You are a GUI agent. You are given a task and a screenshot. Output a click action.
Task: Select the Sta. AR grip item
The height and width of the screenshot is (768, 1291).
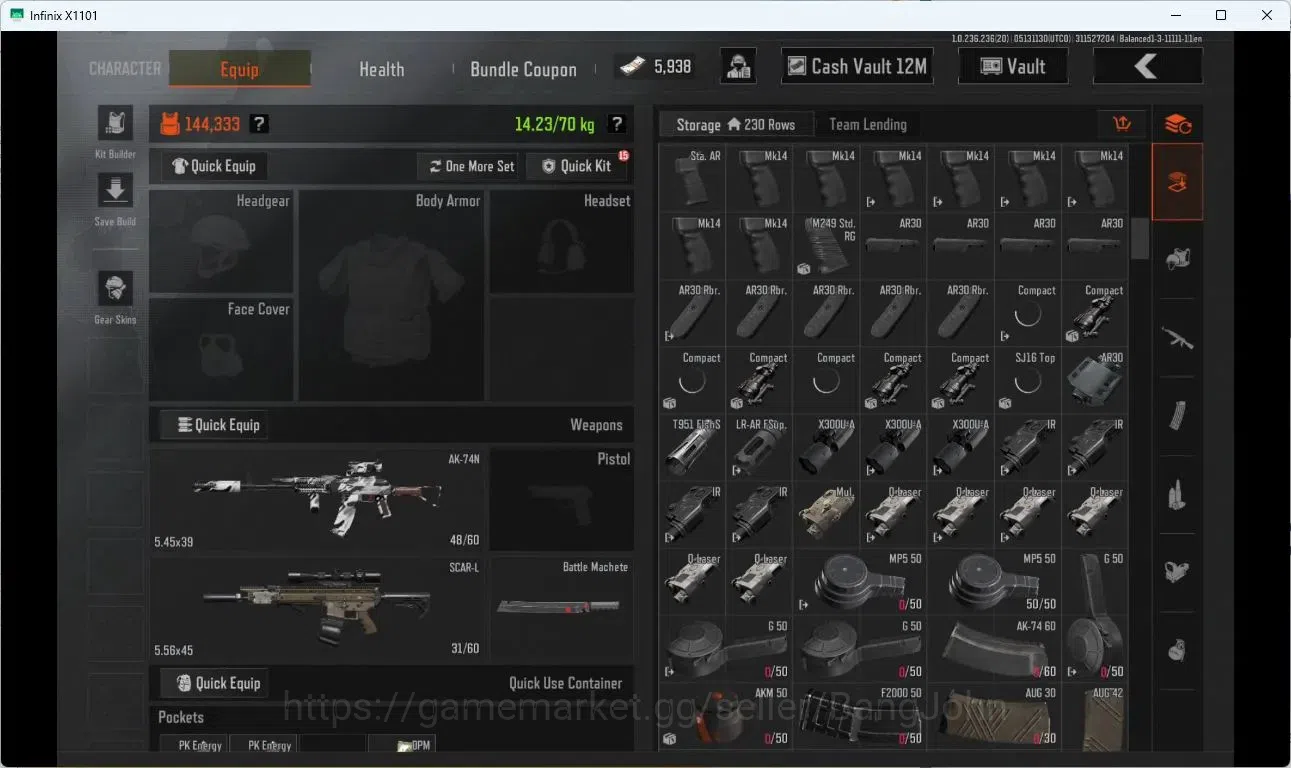pos(693,178)
